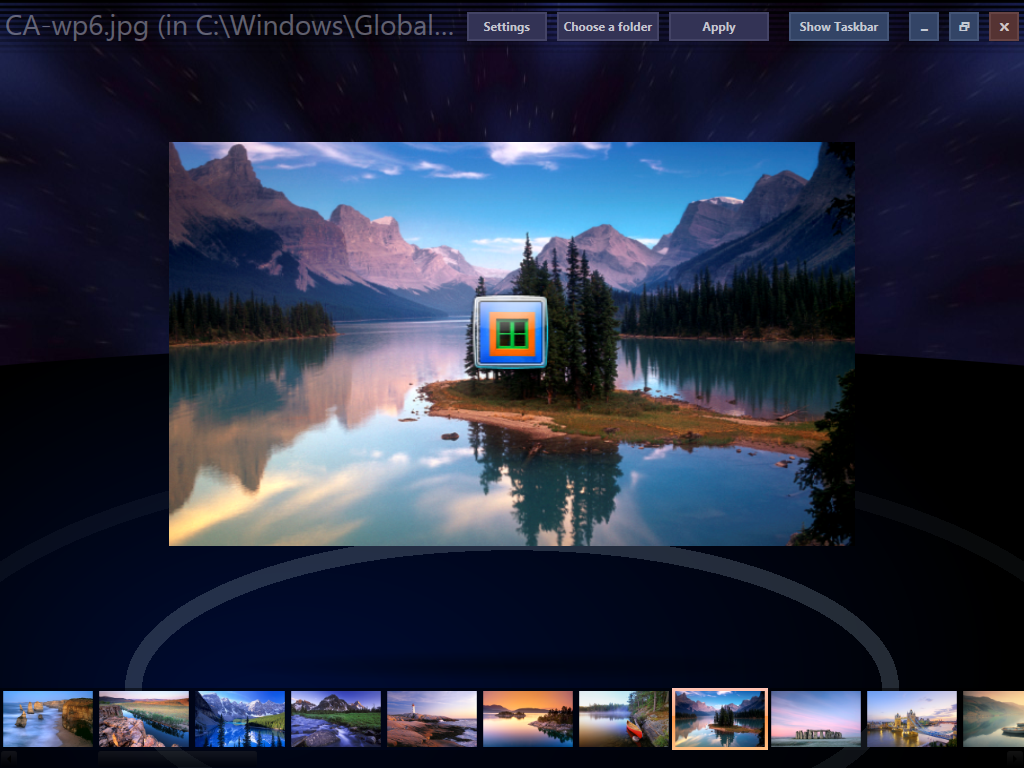Choose the orange sunset lake thumbnail
The image size is (1024, 768).
528,719
